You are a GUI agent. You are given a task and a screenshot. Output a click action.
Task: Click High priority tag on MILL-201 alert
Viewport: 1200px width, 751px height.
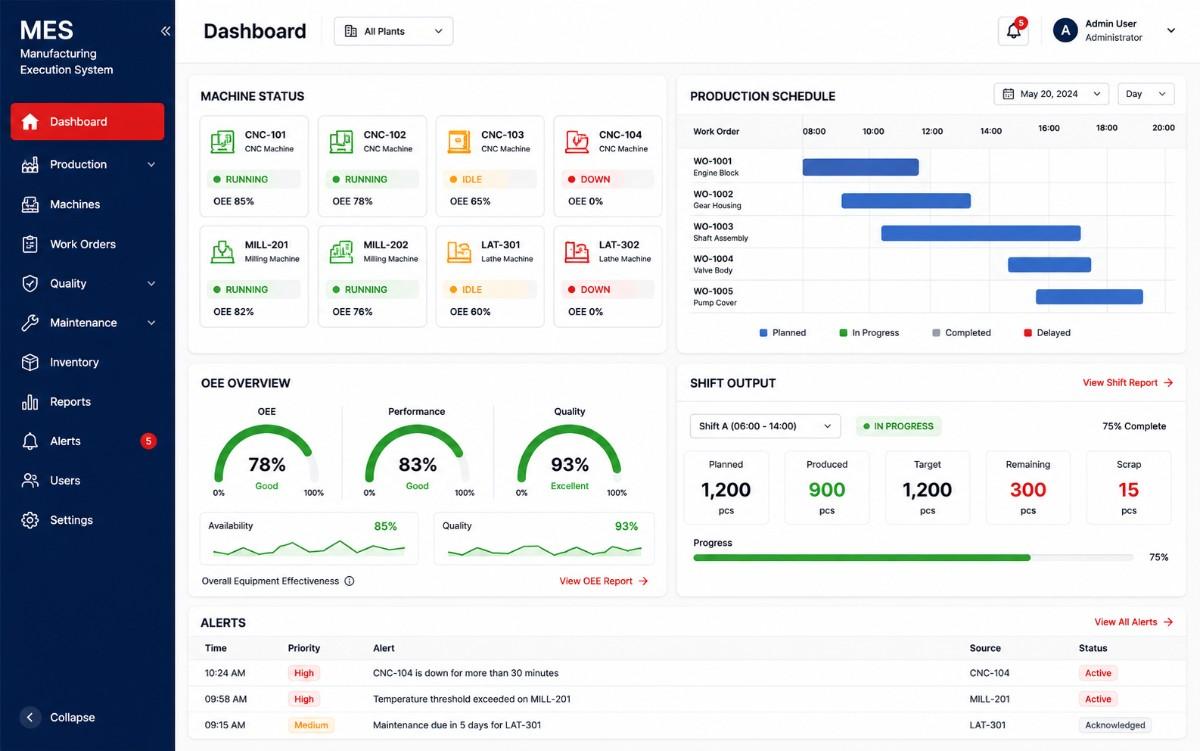coord(304,699)
